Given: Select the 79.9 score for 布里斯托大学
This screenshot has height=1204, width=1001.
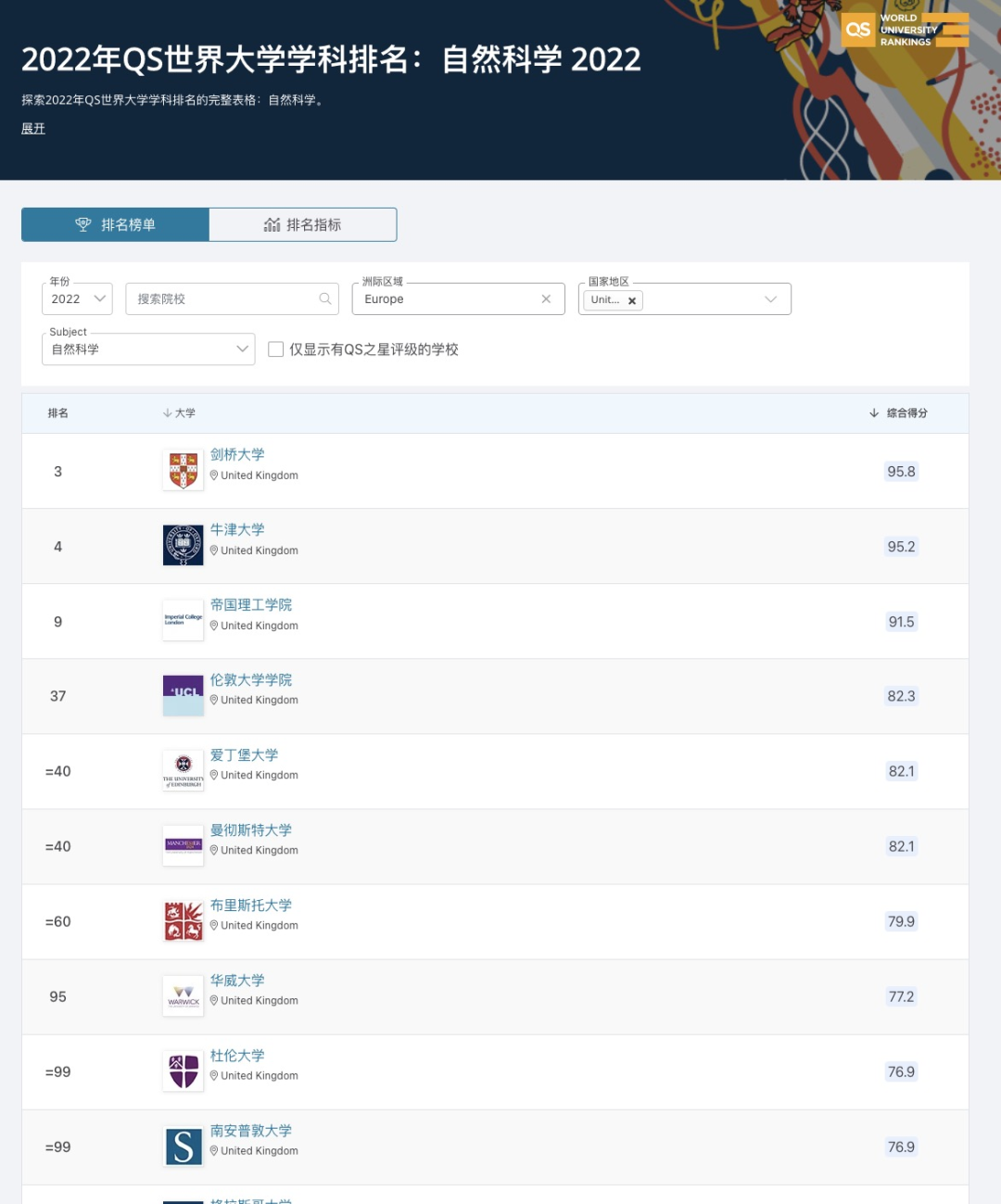Looking at the screenshot, I should point(901,921).
